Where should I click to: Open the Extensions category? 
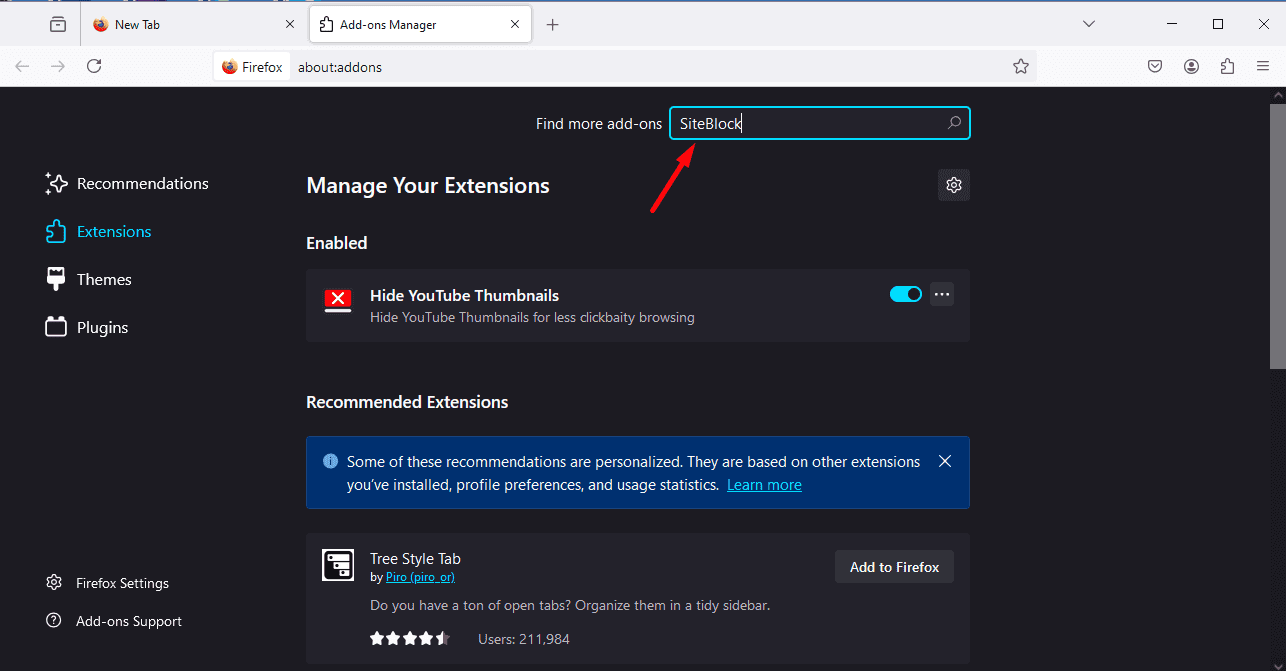click(98, 232)
